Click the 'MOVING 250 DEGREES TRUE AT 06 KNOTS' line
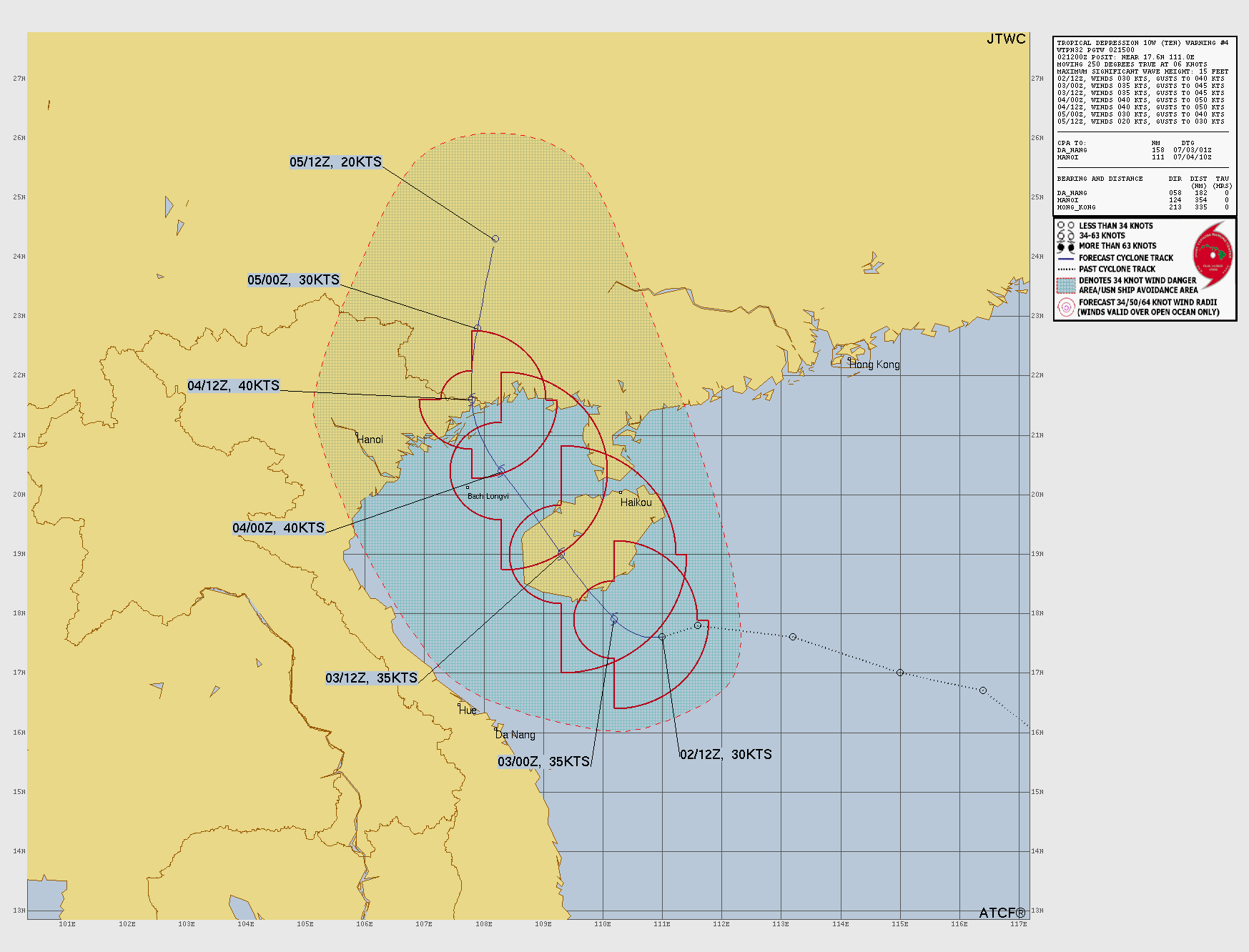Image resolution: width=1249 pixels, height=952 pixels. 1132,64
